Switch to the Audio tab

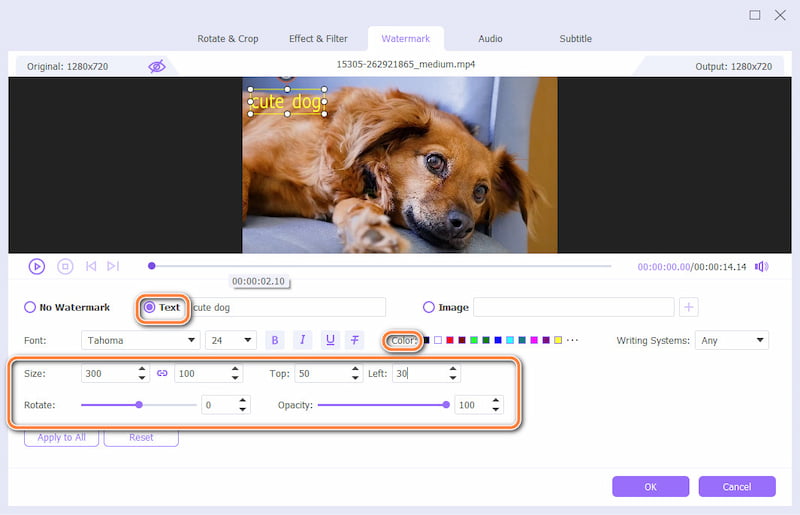pos(490,39)
